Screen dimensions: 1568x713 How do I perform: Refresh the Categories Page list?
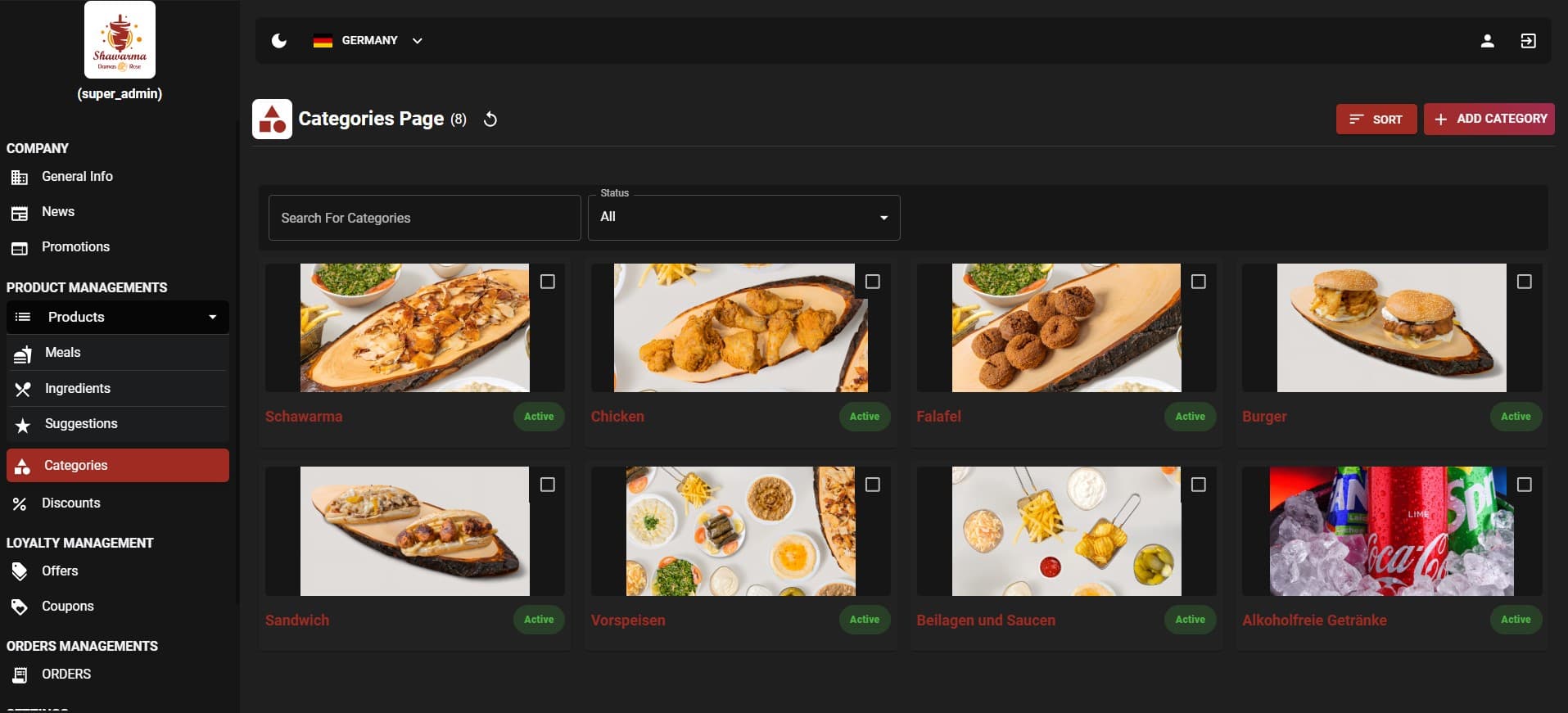coord(490,120)
